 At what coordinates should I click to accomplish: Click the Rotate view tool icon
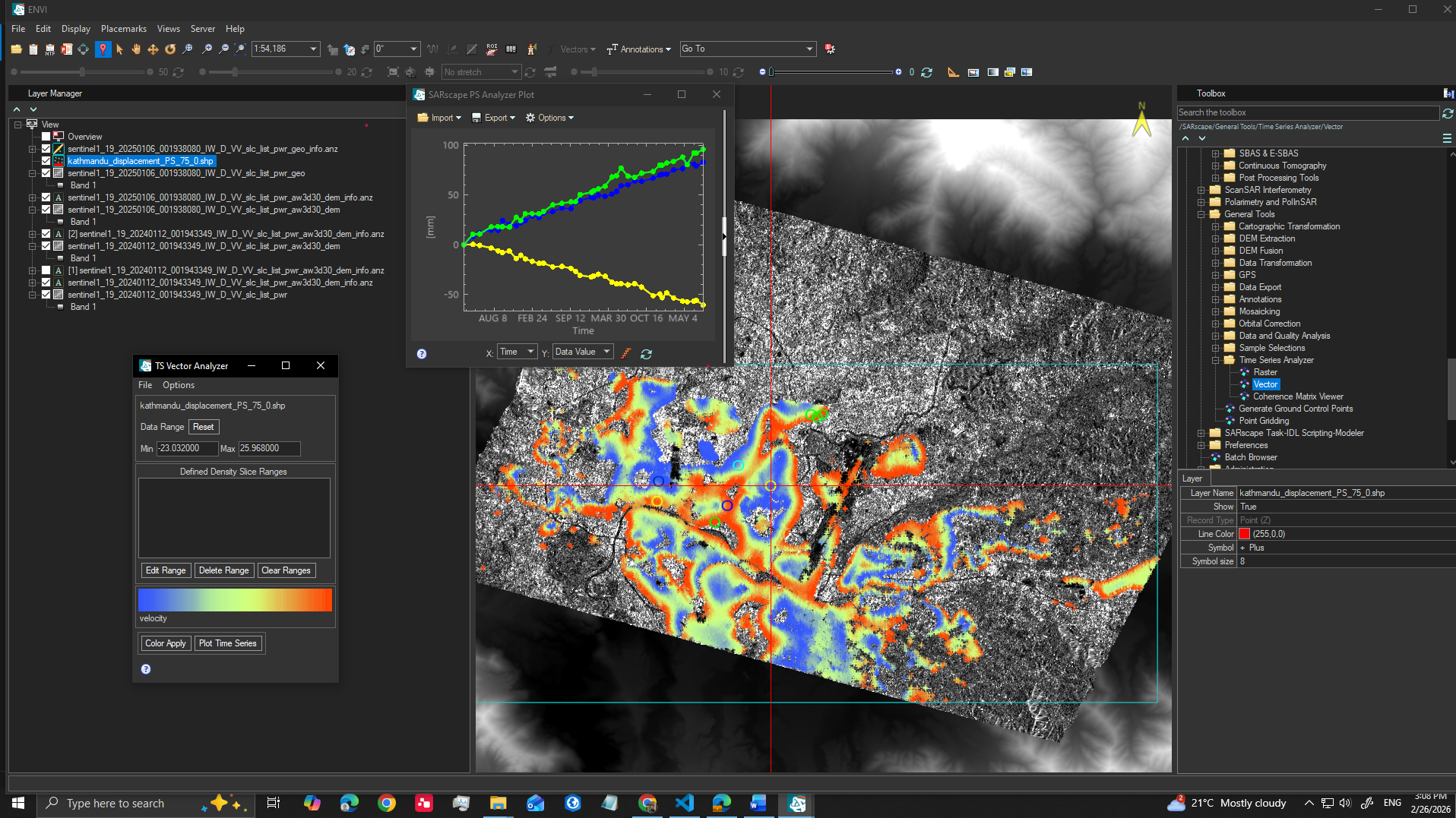tap(172, 49)
